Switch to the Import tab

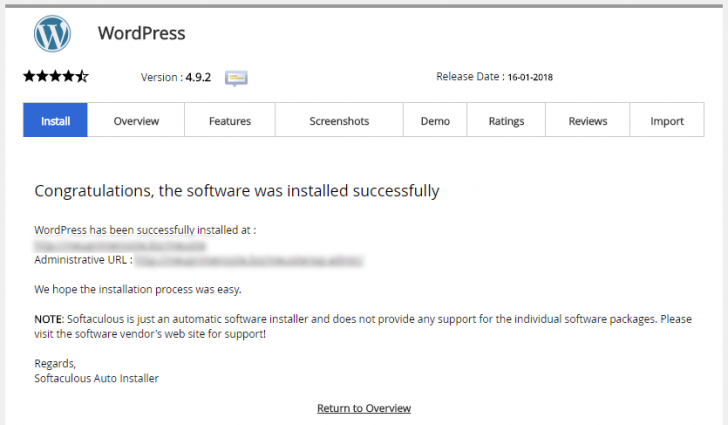click(667, 121)
